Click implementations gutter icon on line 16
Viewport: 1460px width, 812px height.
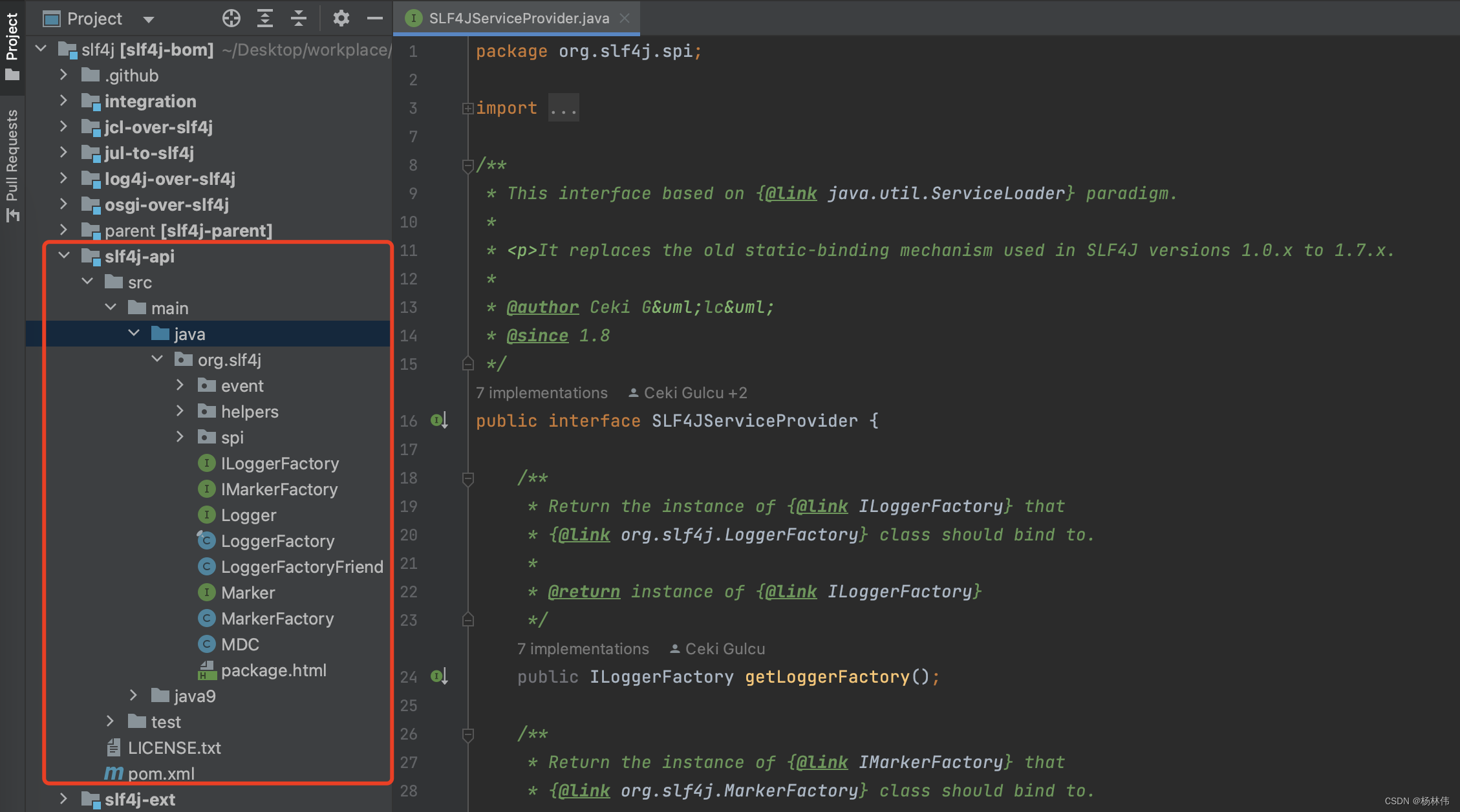(x=439, y=421)
